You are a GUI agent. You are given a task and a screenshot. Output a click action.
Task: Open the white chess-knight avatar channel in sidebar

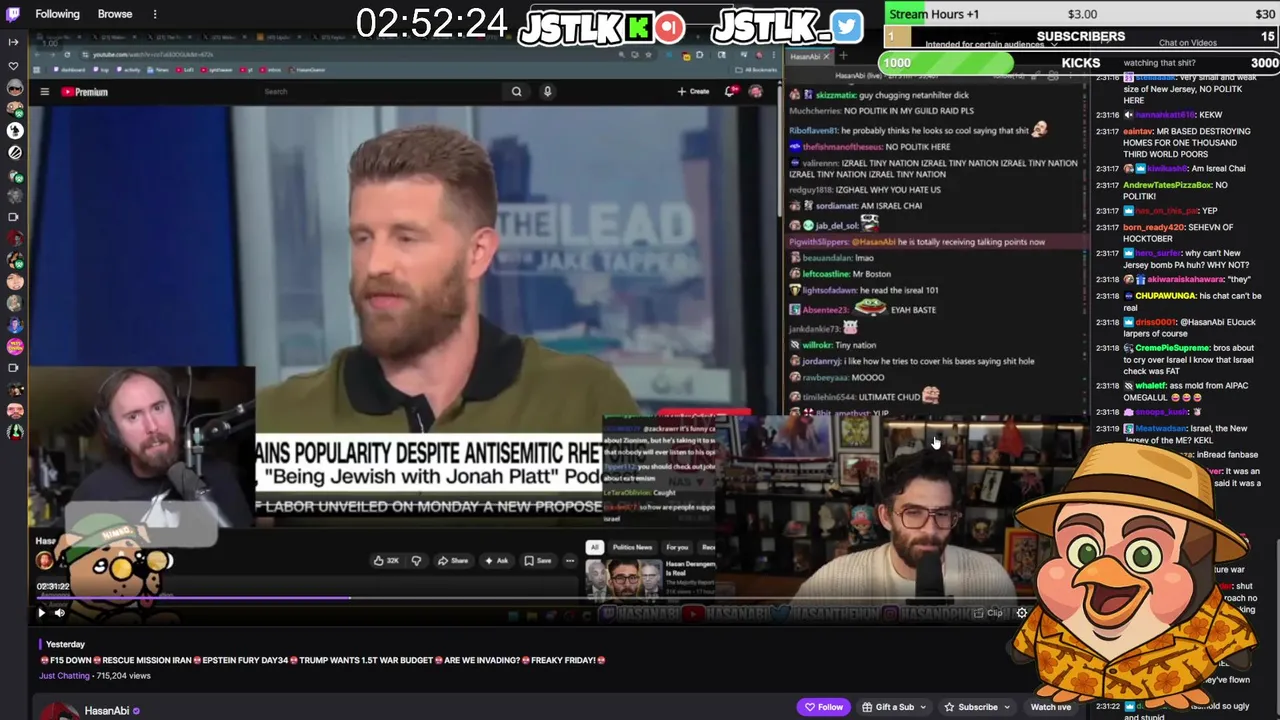tap(15, 130)
